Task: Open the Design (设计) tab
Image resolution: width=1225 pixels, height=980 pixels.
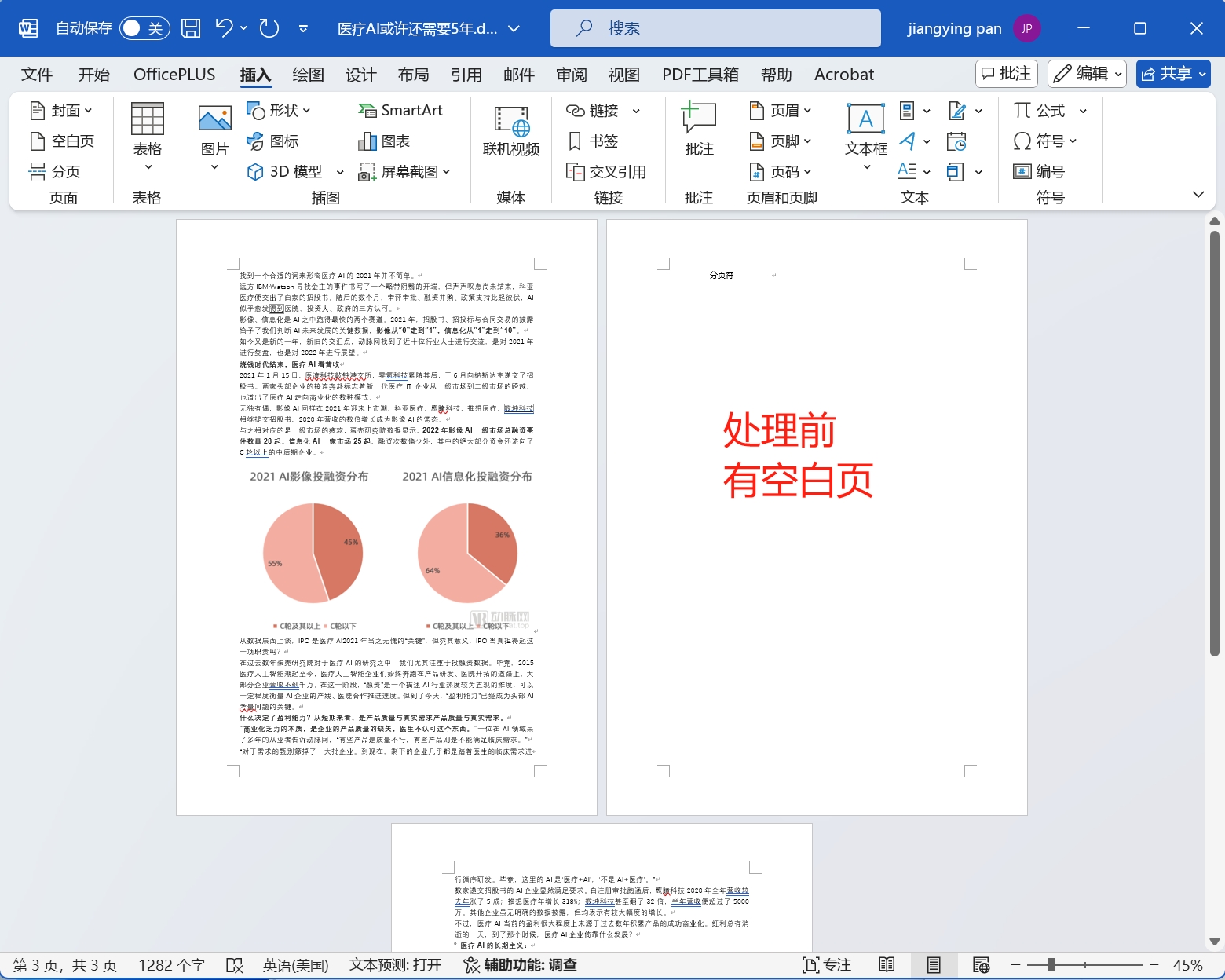Action: pos(360,75)
